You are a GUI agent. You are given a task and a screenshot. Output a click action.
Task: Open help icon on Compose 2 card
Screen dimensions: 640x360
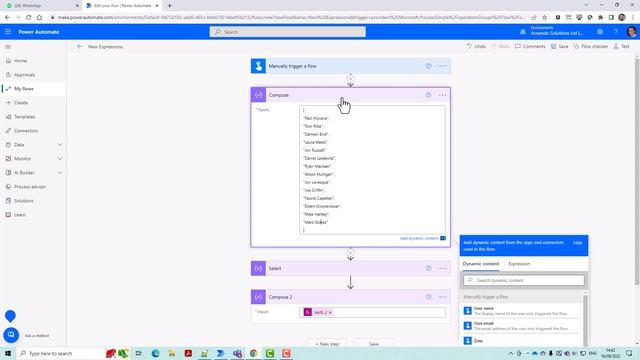coord(429,297)
